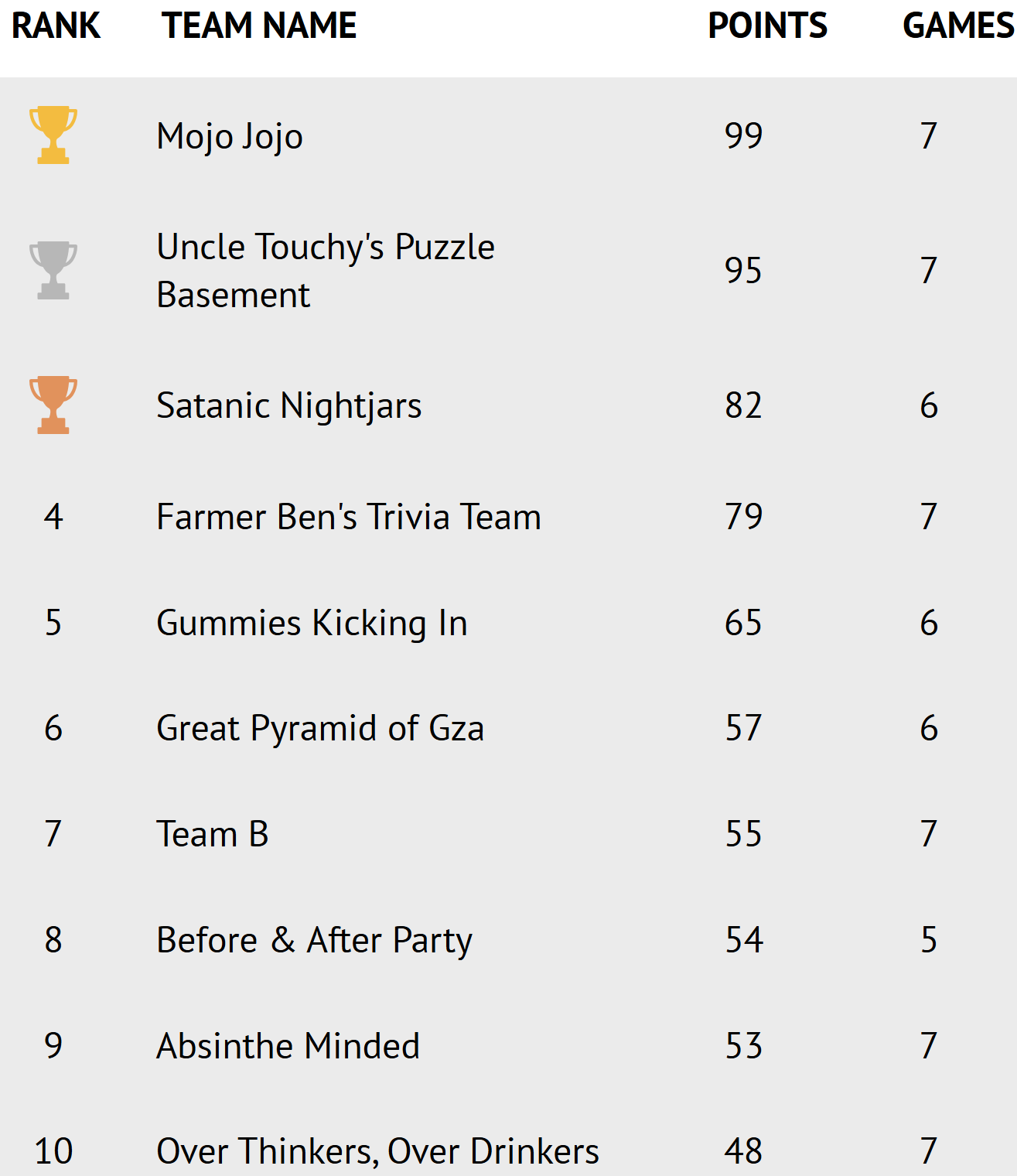Open the Satanic Nightjars team entry

(x=288, y=405)
